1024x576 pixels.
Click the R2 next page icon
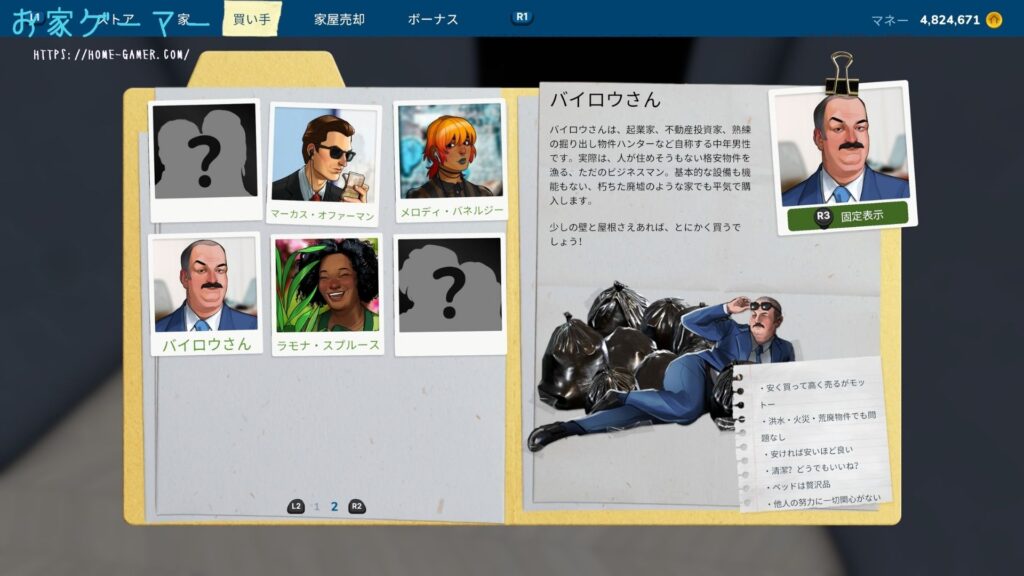[357, 506]
